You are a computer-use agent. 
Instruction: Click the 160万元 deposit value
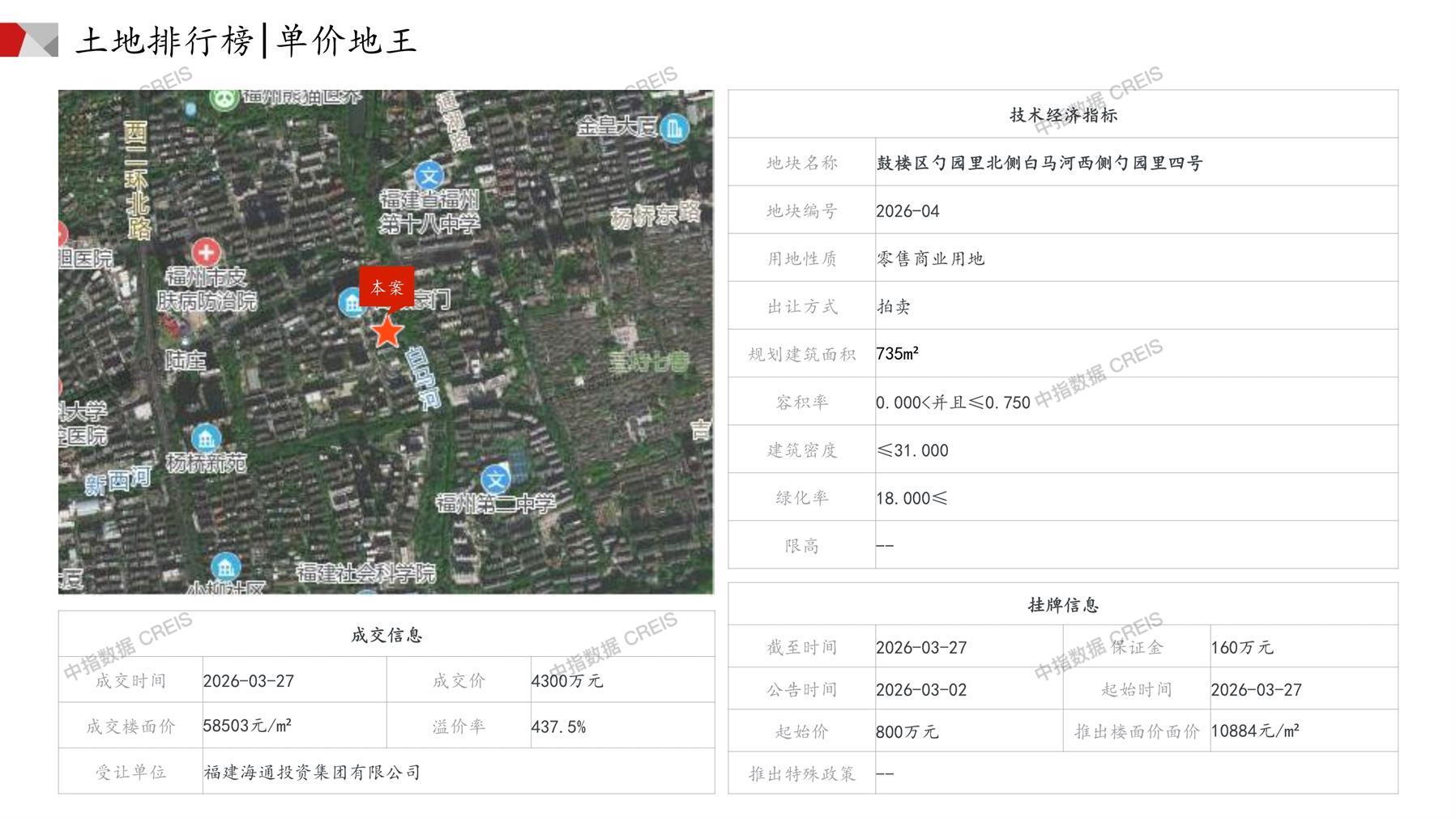click(1241, 647)
